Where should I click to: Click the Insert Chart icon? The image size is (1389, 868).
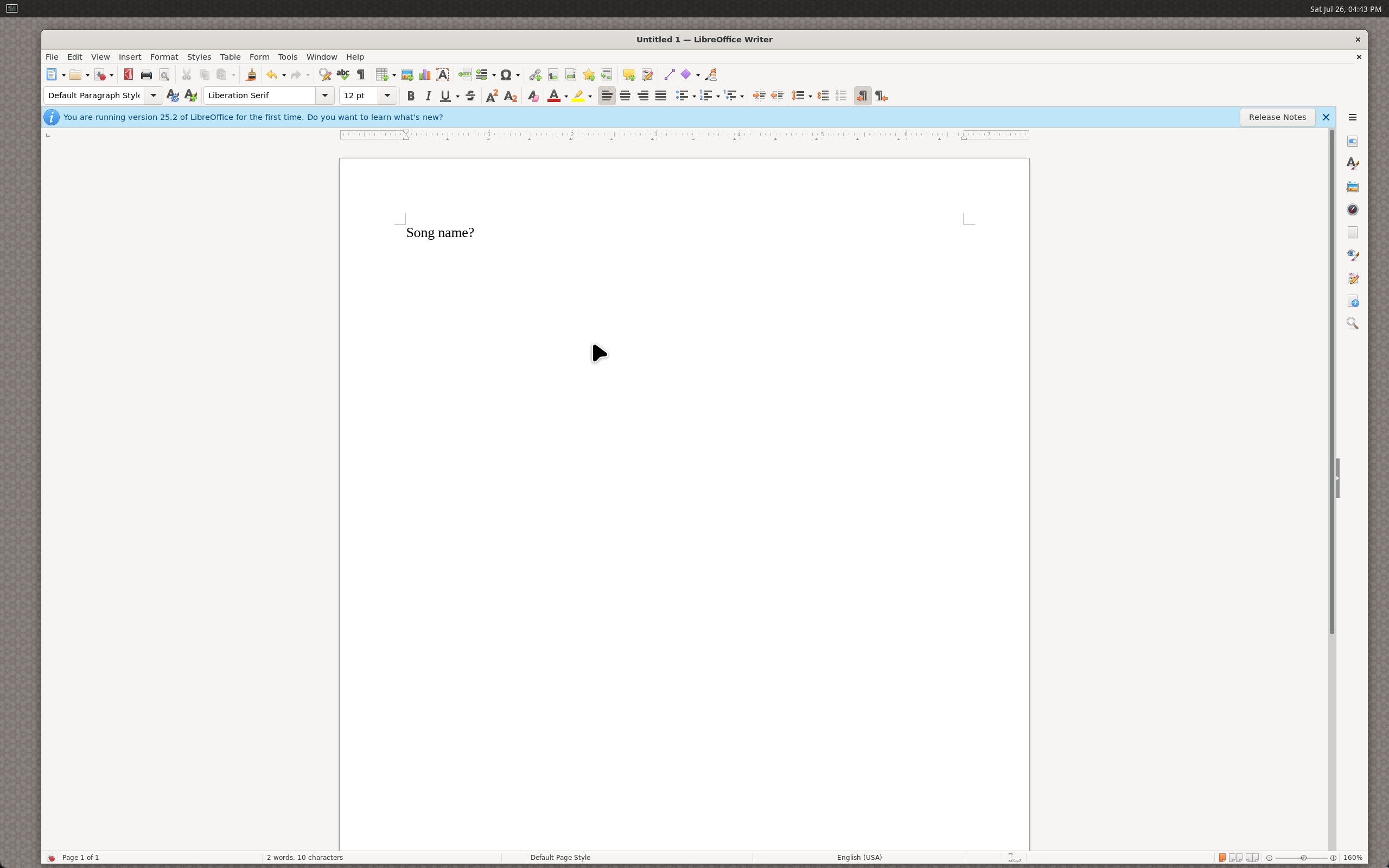[x=425, y=75]
